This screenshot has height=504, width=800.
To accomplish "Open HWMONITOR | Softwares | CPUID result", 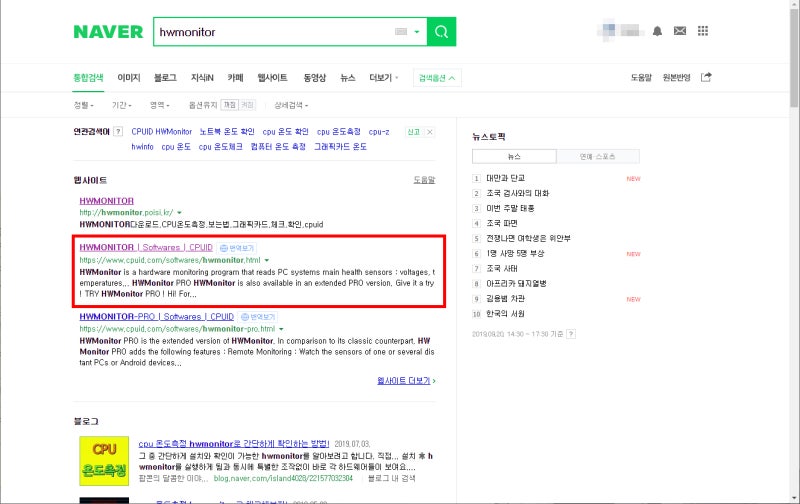I will [x=146, y=247].
